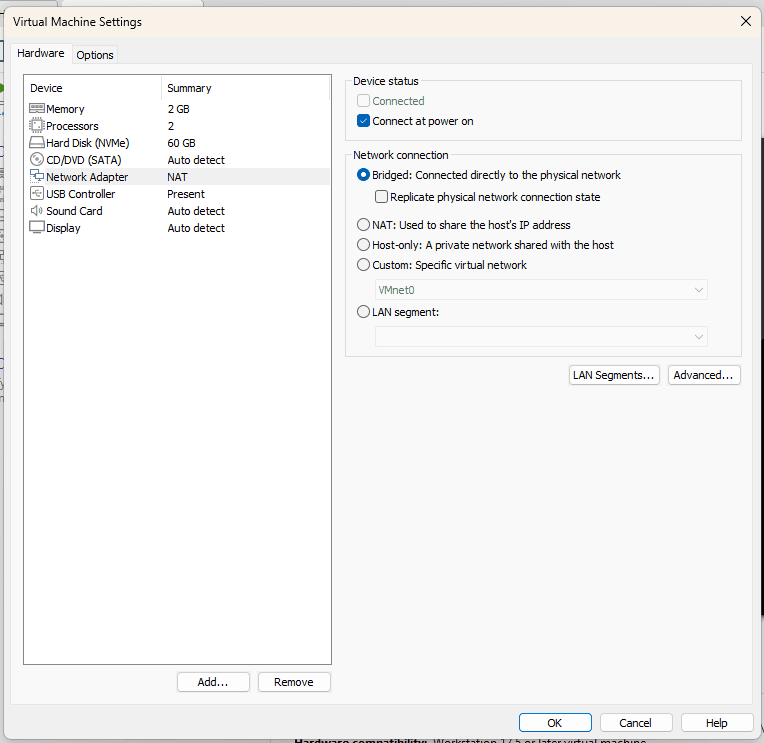Image resolution: width=764 pixels, height=743 pixels.
Task: Open the LAN Segments... dialog
Action: tap(614, 375)
